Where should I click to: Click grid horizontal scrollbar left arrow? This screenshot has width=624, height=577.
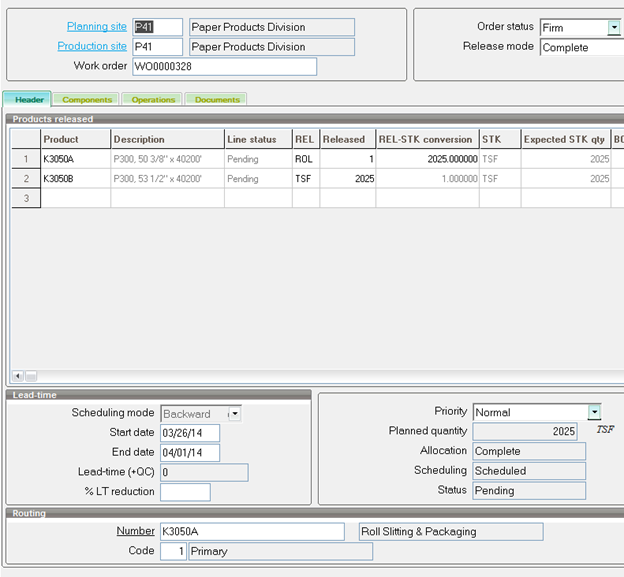[17, 376]
